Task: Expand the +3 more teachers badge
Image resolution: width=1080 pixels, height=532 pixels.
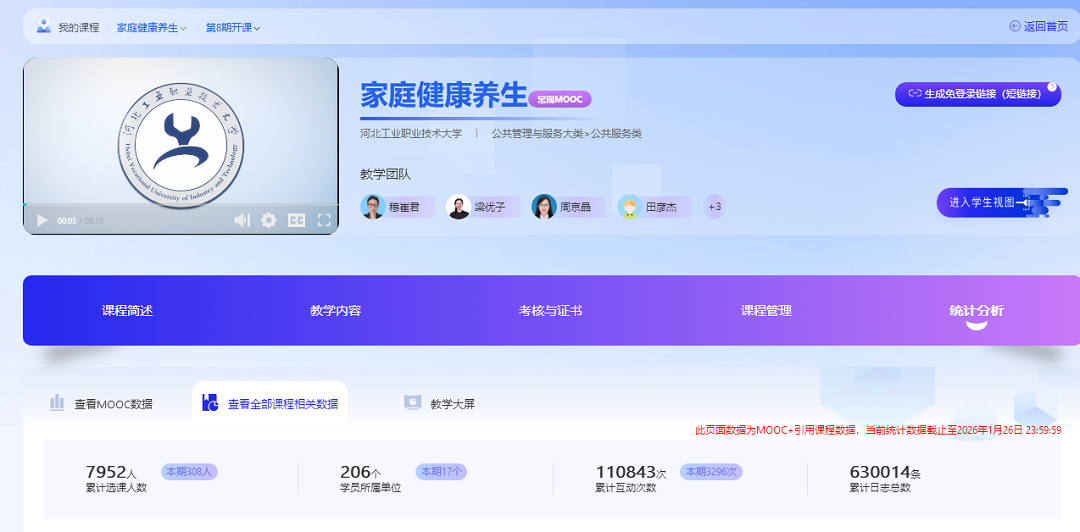Action: pos(715,207)
